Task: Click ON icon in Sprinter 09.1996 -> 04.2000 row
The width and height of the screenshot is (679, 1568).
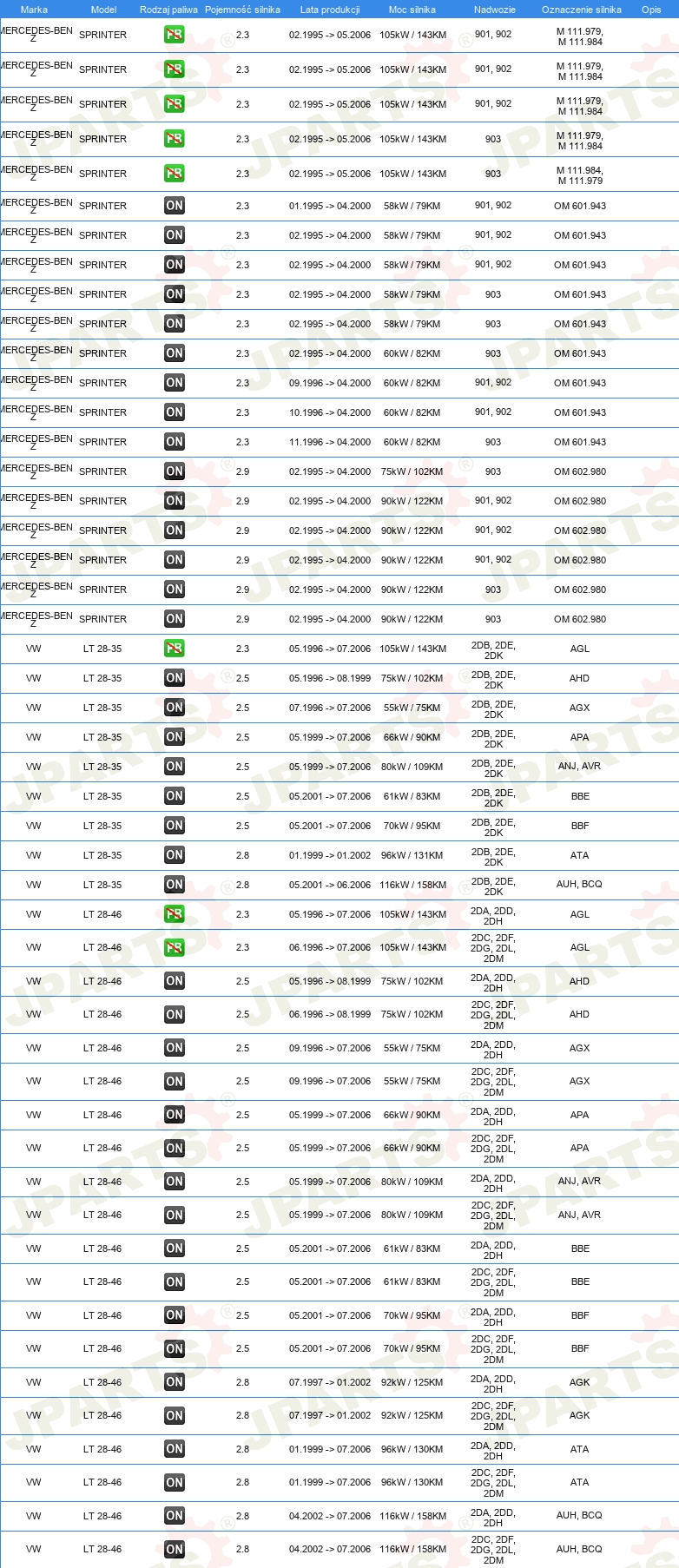Action: point(175,383)
